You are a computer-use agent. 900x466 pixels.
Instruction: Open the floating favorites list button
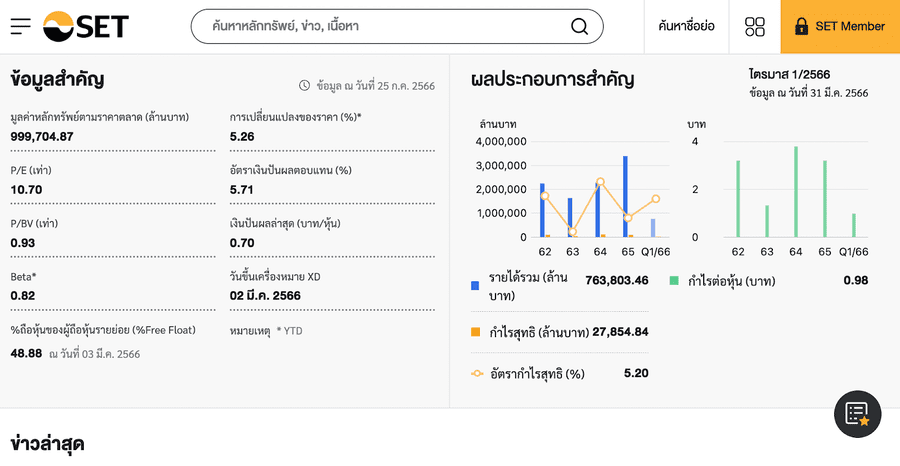(x=857, y=413)
